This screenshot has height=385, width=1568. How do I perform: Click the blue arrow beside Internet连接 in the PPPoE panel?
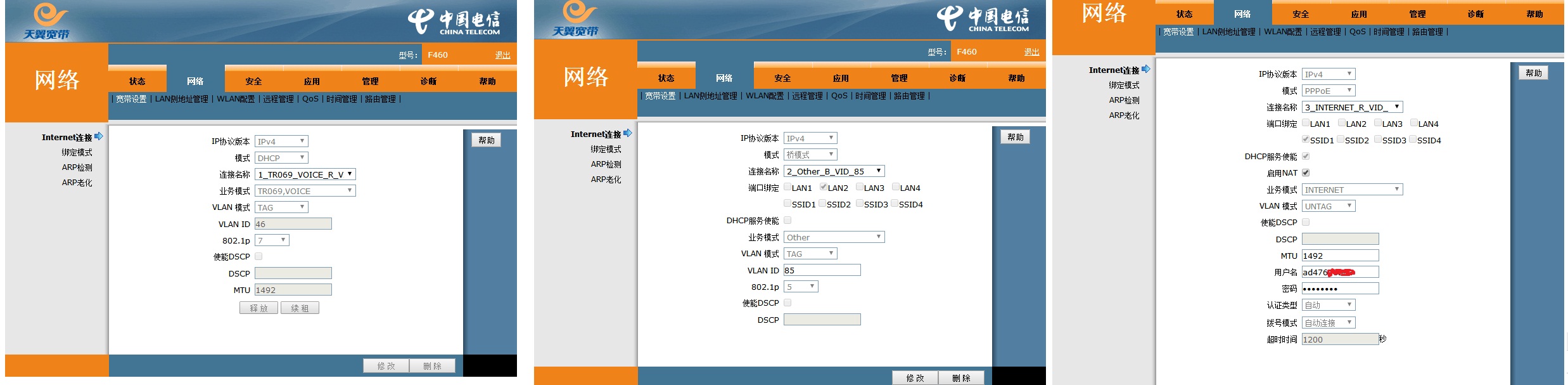click(1145, 70)
